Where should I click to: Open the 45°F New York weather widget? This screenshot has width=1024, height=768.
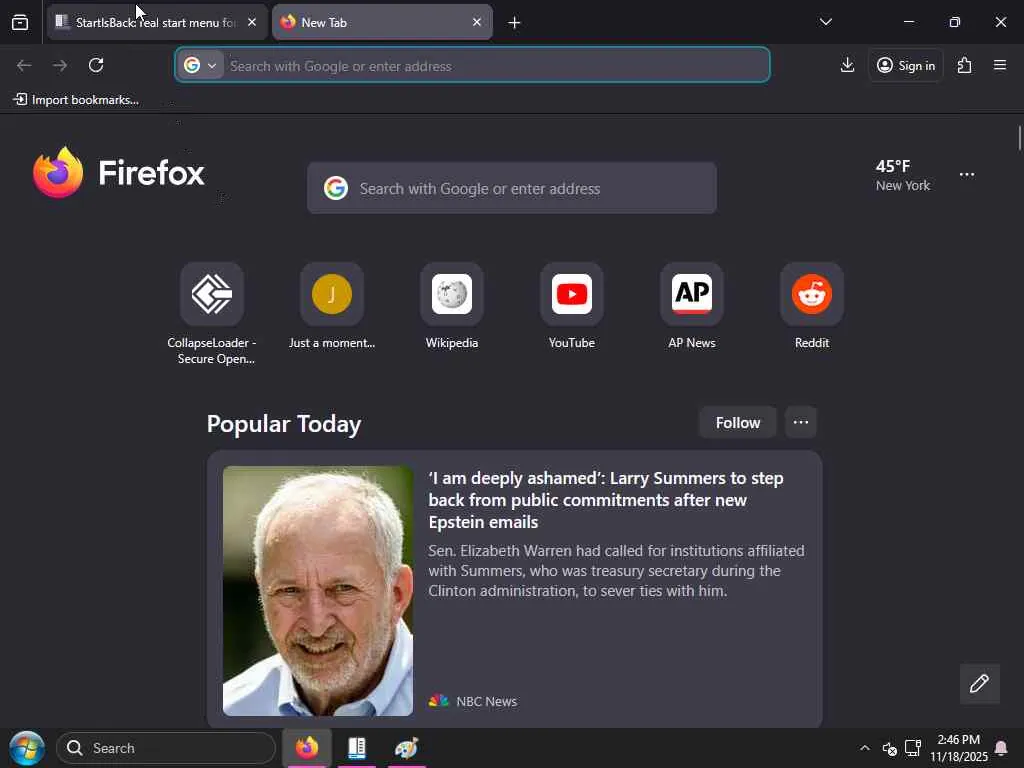[903, 175]
